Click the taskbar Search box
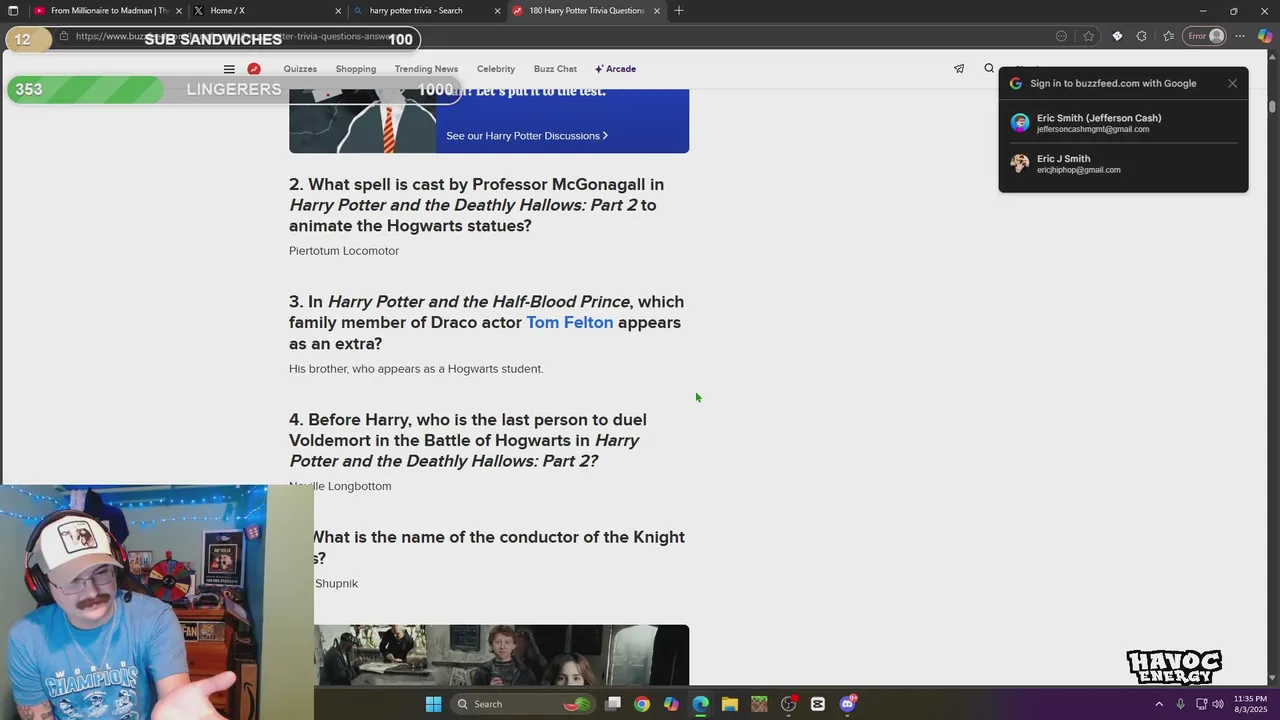This screenshot has width=1280, height=720. point(522,704)
